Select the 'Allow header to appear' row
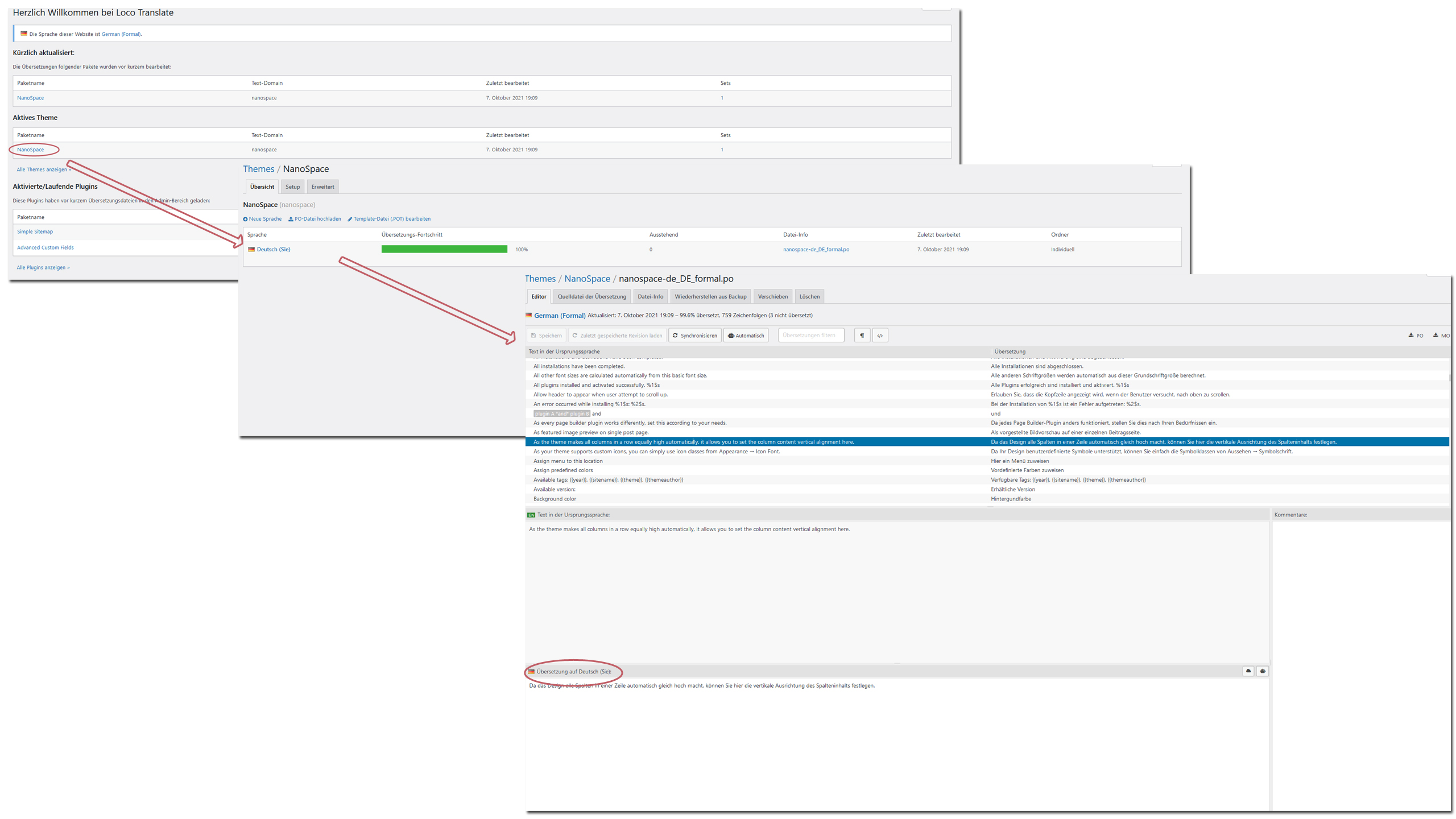 (x=987, y=395)
